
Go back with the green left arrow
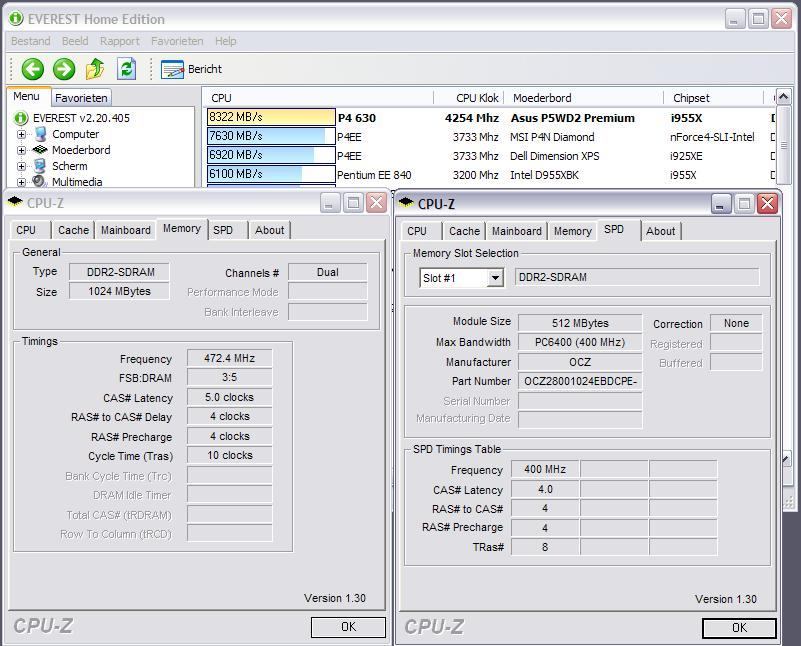pyautogui.click(x=33, y=69)
